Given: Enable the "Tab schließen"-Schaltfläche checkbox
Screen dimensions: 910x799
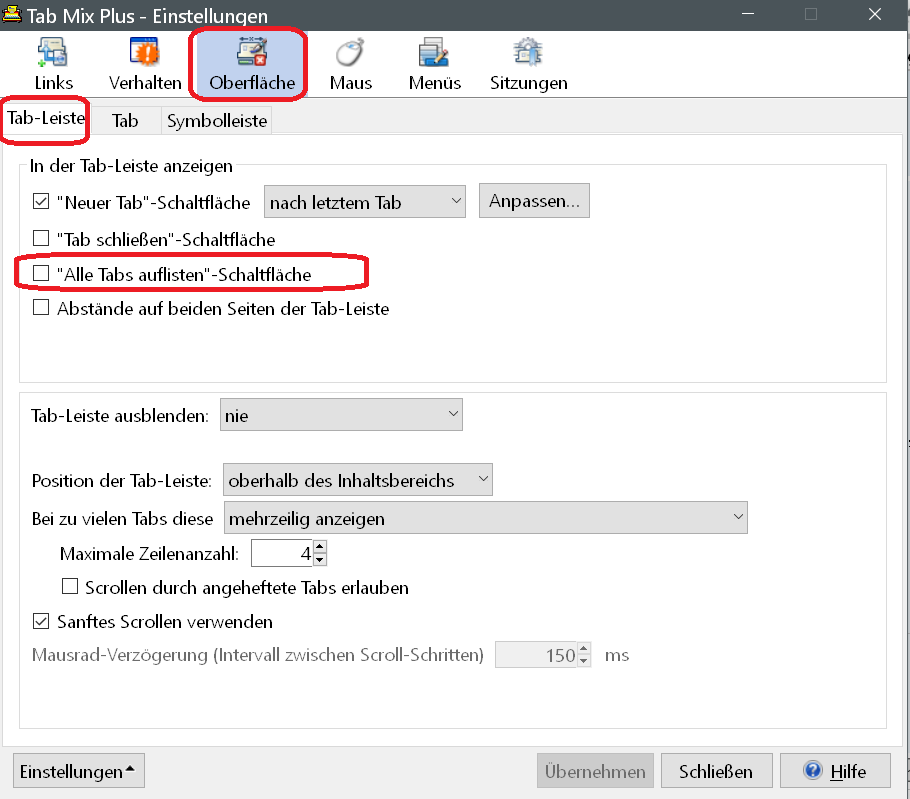Looking at the screenshot, I should coord(41,238).
